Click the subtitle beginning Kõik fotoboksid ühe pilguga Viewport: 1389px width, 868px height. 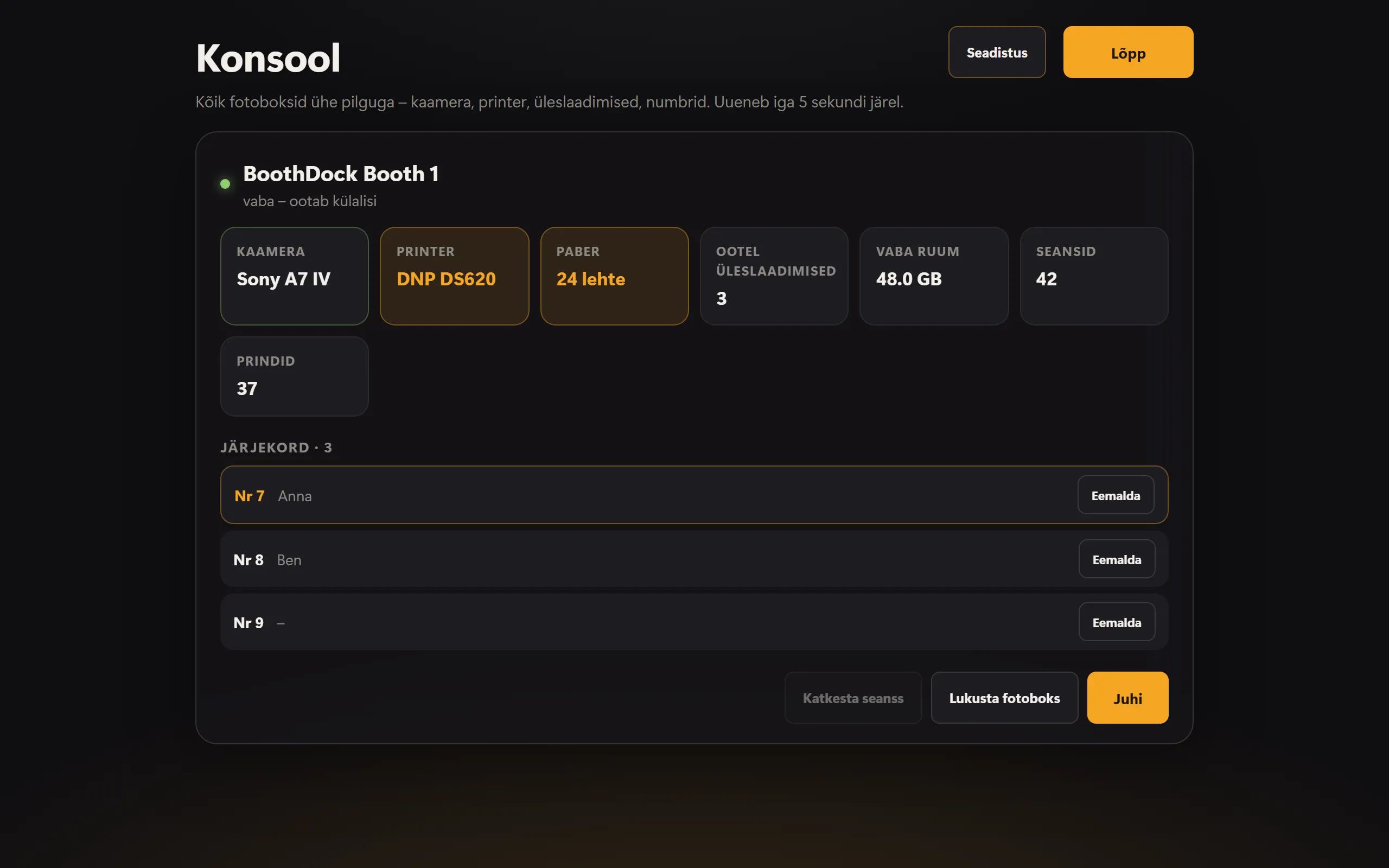[549, 102]
